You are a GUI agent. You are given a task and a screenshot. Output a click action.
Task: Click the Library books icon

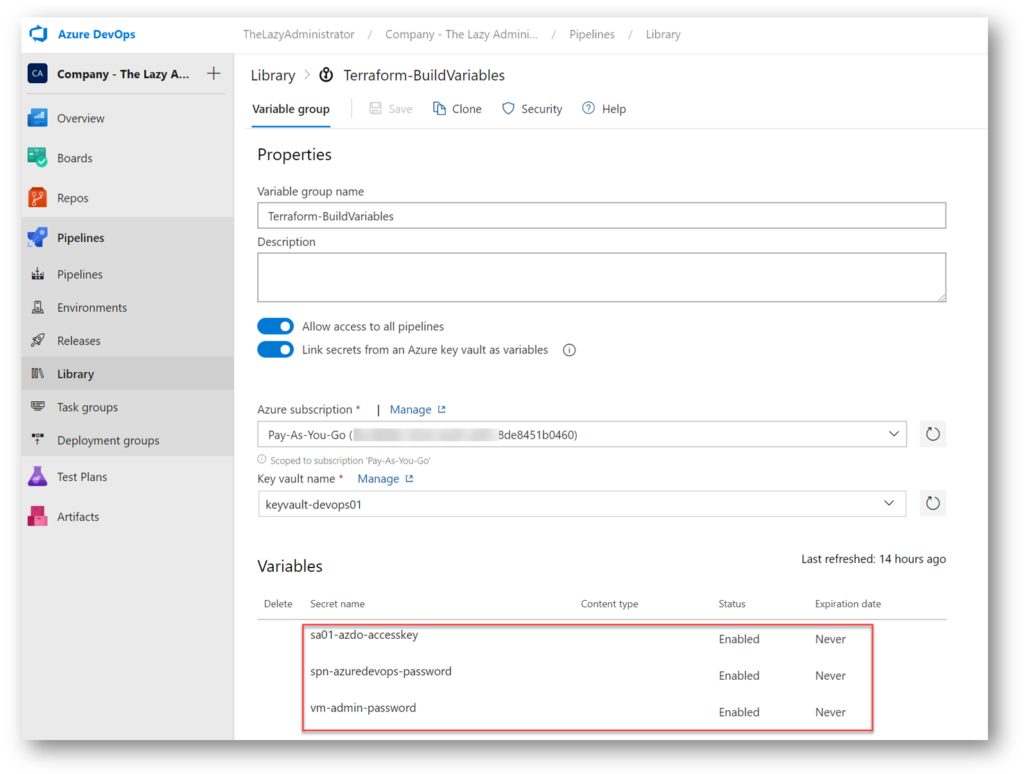pyautogui.click(x=38, y=374)
